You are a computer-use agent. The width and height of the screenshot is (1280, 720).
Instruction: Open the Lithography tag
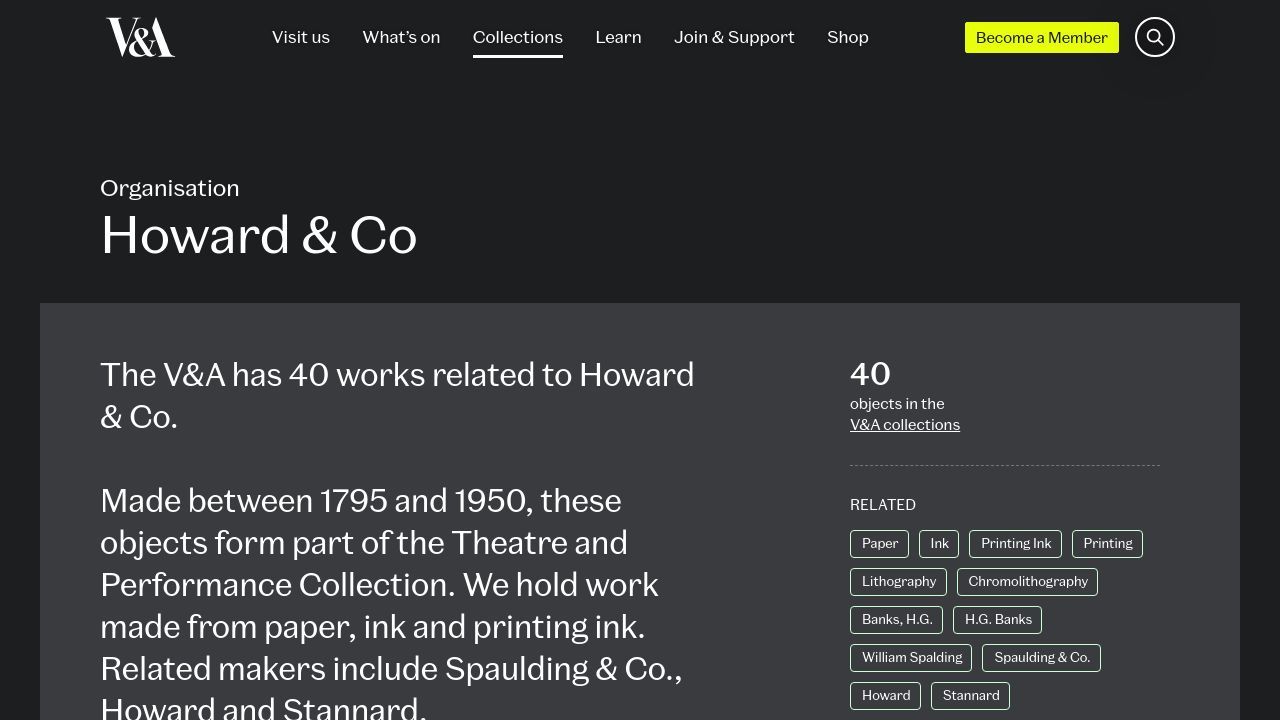coord(899,582)
